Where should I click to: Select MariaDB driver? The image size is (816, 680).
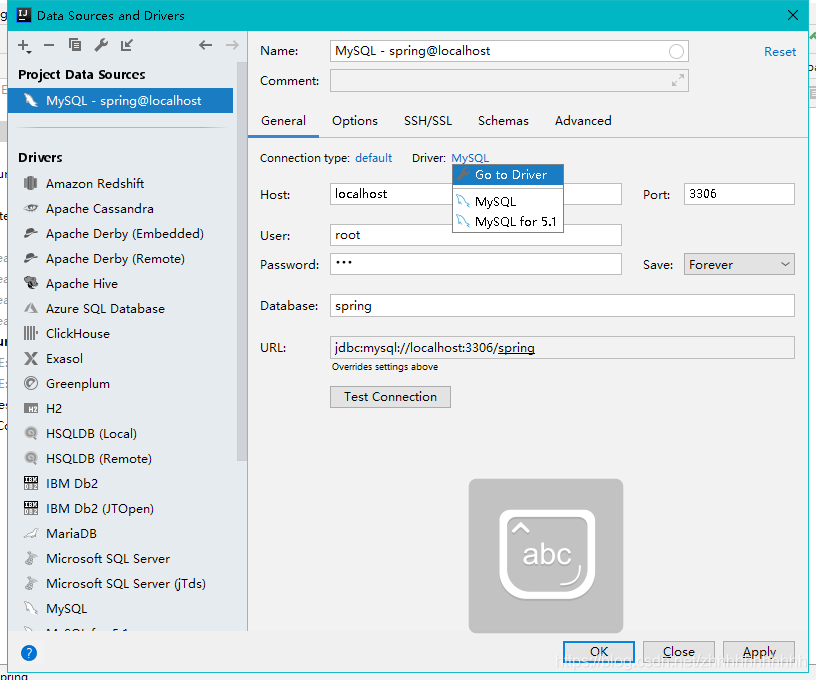pos(71,533)
